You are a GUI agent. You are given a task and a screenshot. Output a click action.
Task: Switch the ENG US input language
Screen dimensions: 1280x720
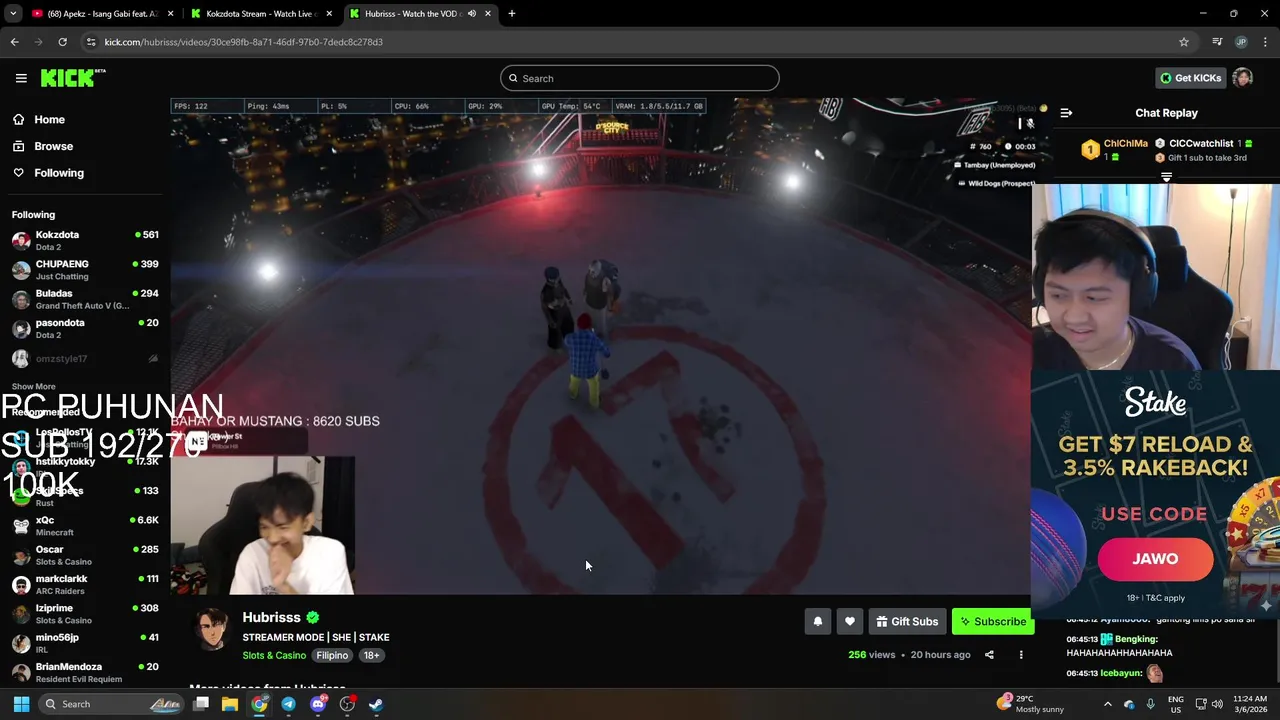[x=1176, y=704]
